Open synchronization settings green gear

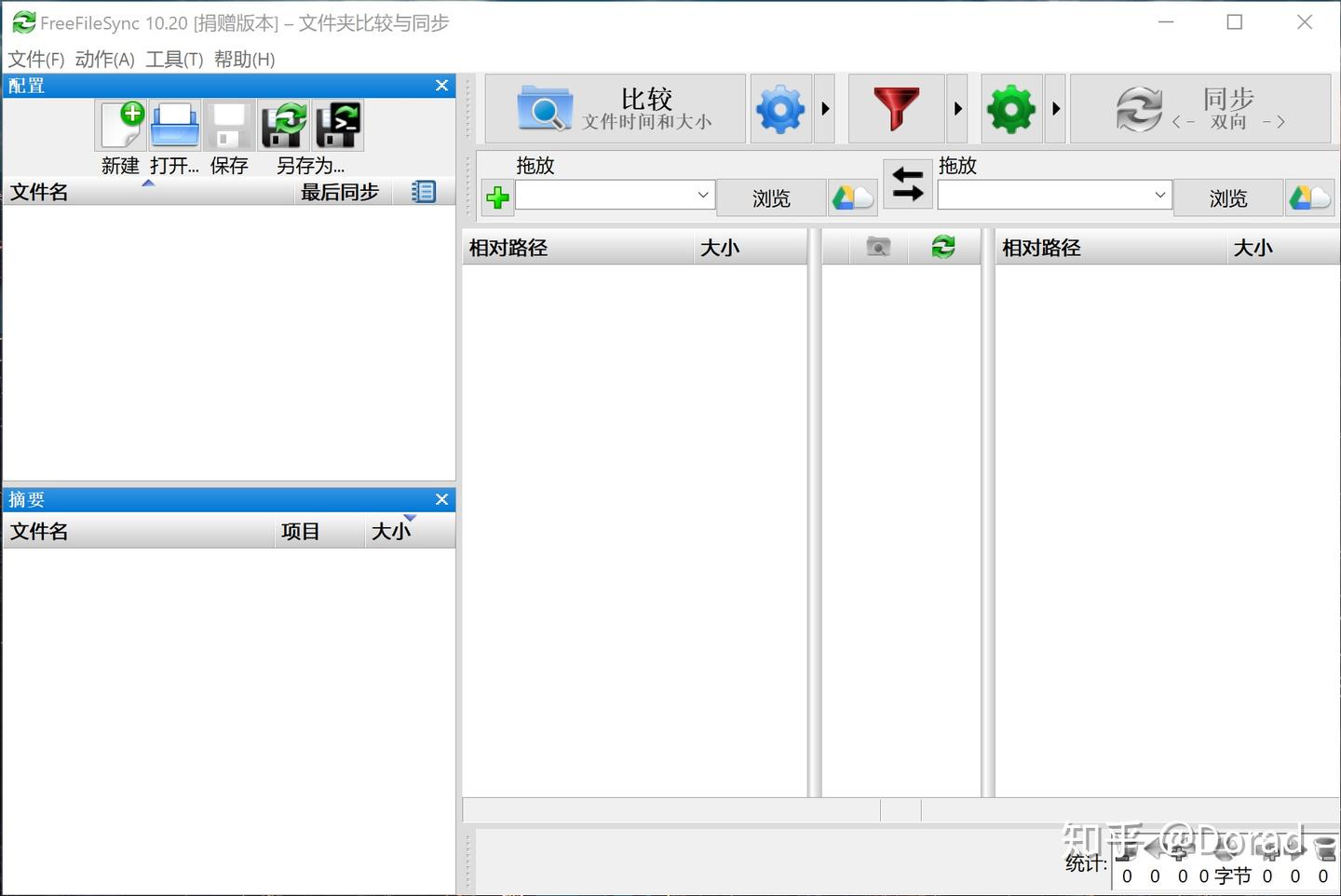coord(1011,108)
